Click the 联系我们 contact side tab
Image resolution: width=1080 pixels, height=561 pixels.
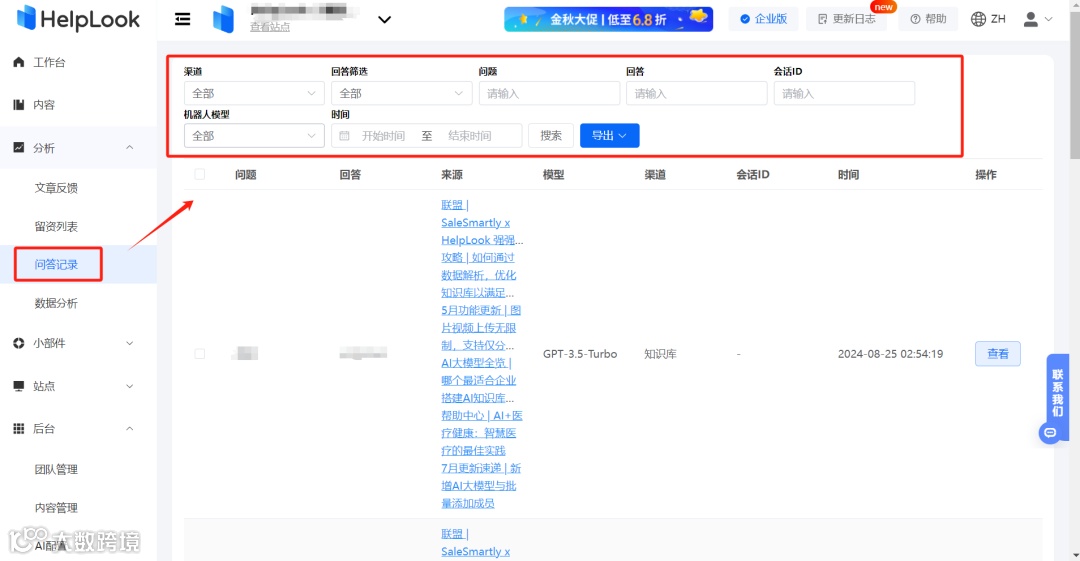click(1057, 393)
